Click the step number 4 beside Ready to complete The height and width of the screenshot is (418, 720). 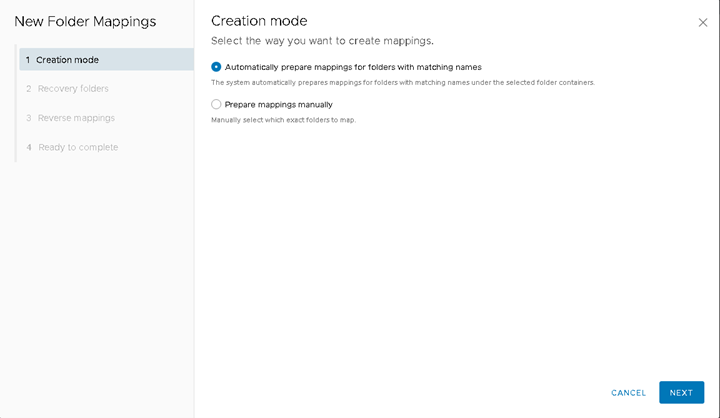click(28, 147)
